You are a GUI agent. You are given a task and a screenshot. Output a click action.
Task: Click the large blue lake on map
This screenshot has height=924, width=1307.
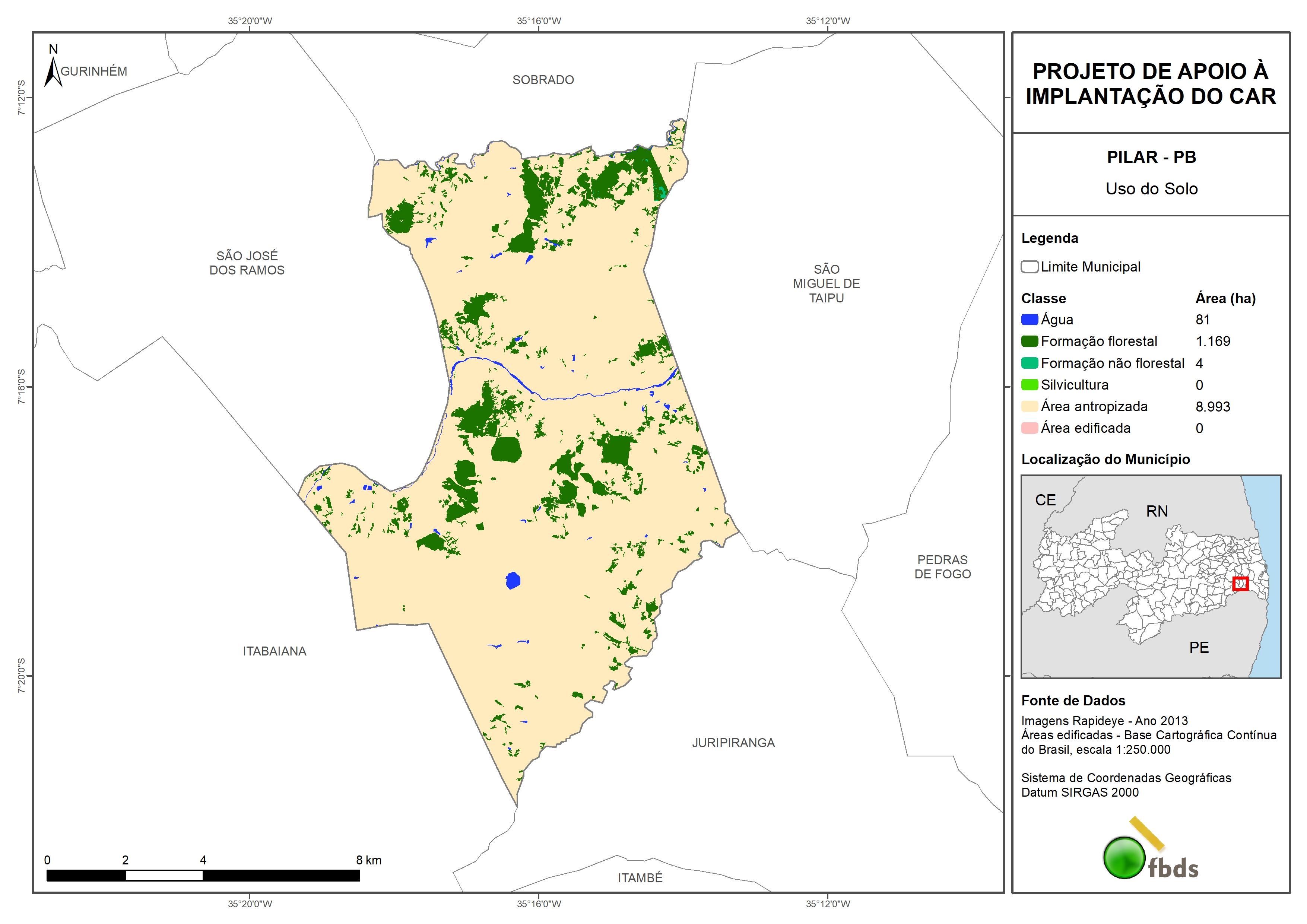tap(513, 581)
